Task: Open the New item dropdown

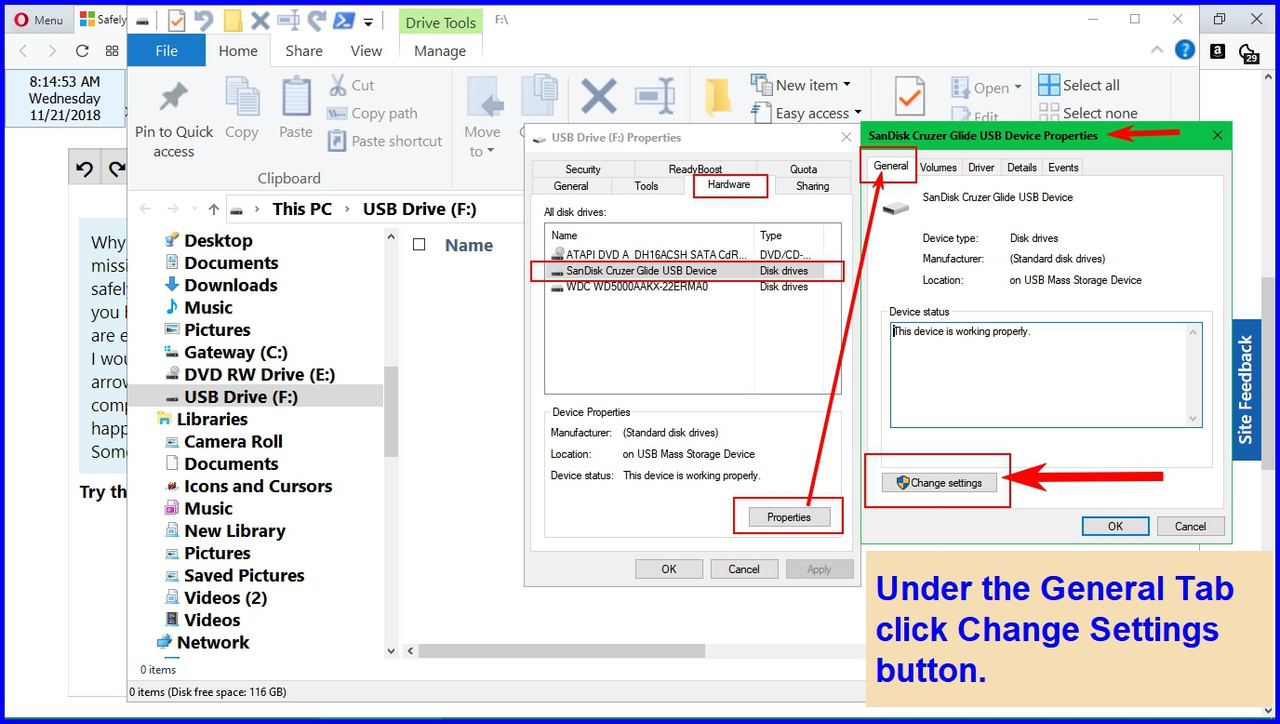Action: (803, 85)
